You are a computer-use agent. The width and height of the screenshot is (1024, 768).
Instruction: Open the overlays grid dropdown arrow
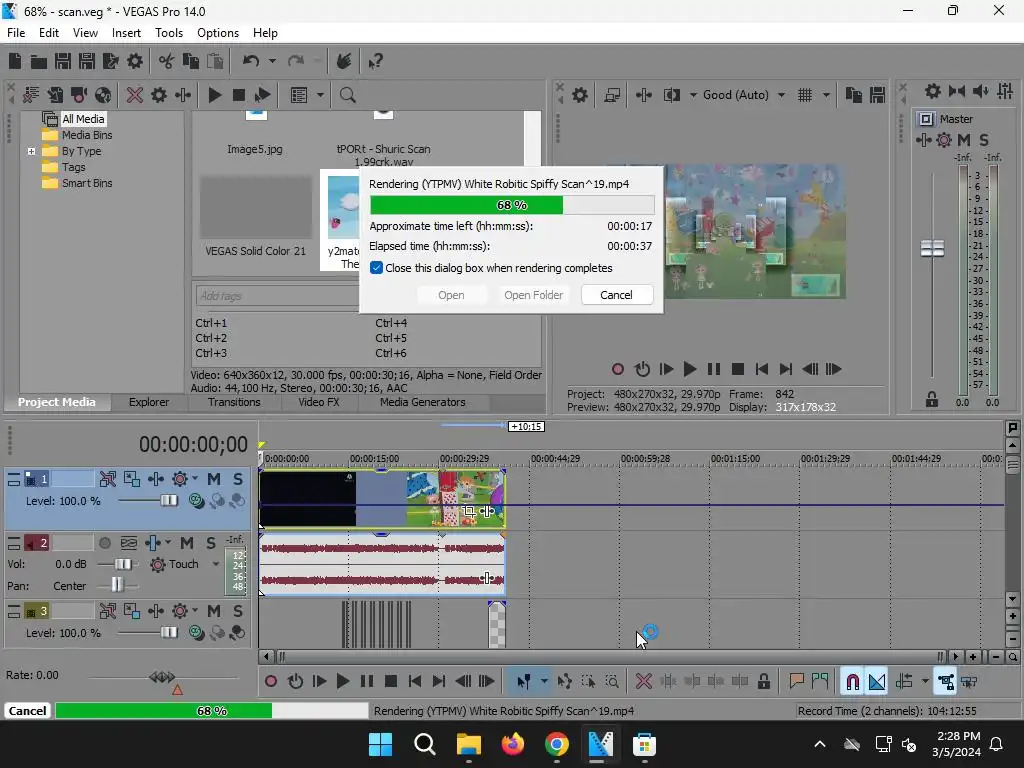(x=826, y=95)
